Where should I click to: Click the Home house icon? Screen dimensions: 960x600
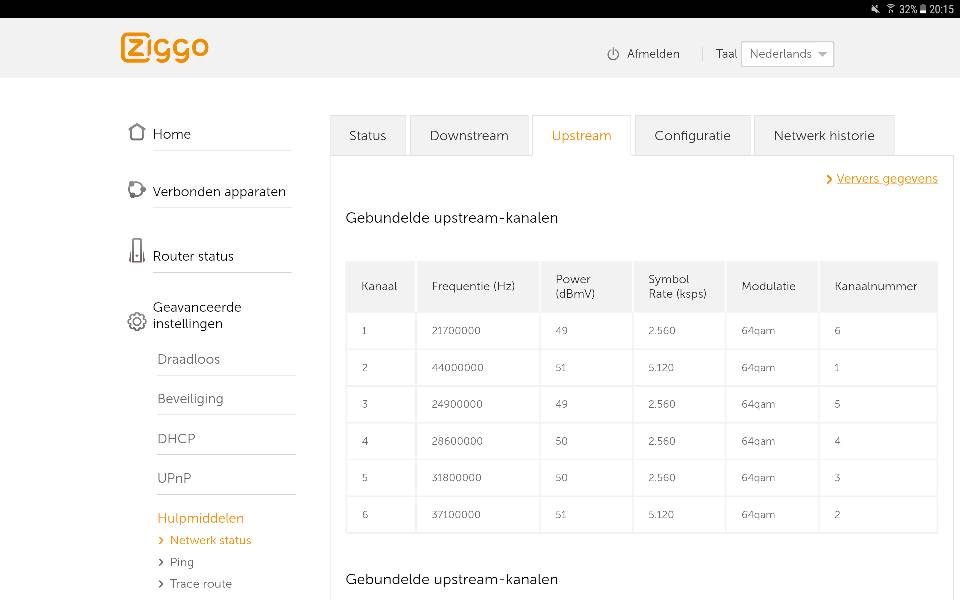(137, 132)
